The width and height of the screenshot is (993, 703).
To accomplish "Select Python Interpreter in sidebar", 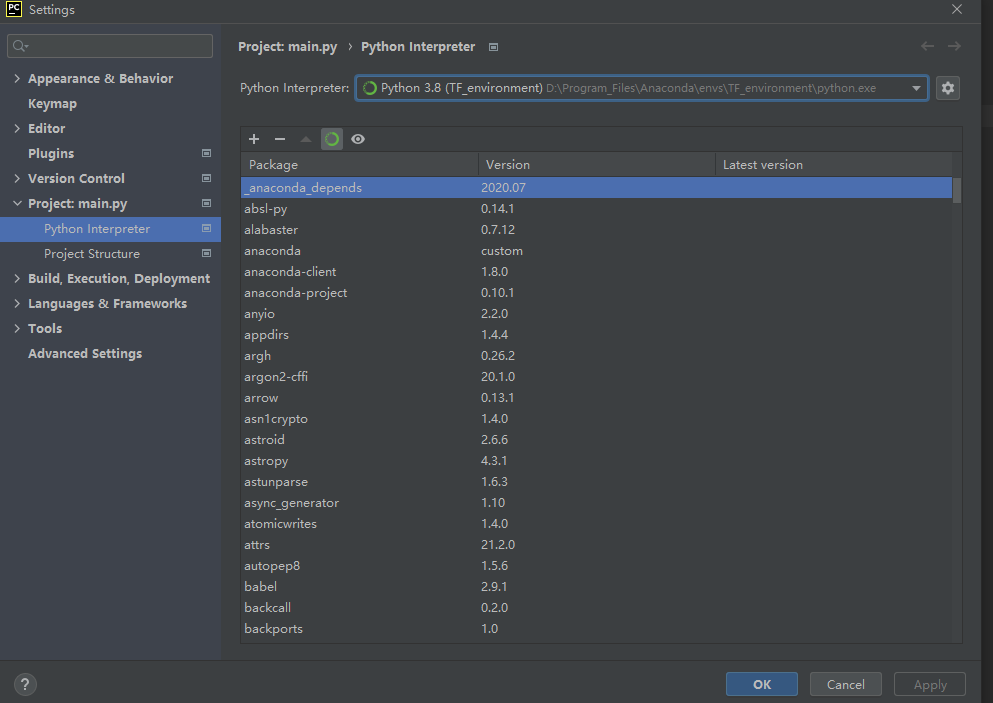I will (x=110, y=229).
